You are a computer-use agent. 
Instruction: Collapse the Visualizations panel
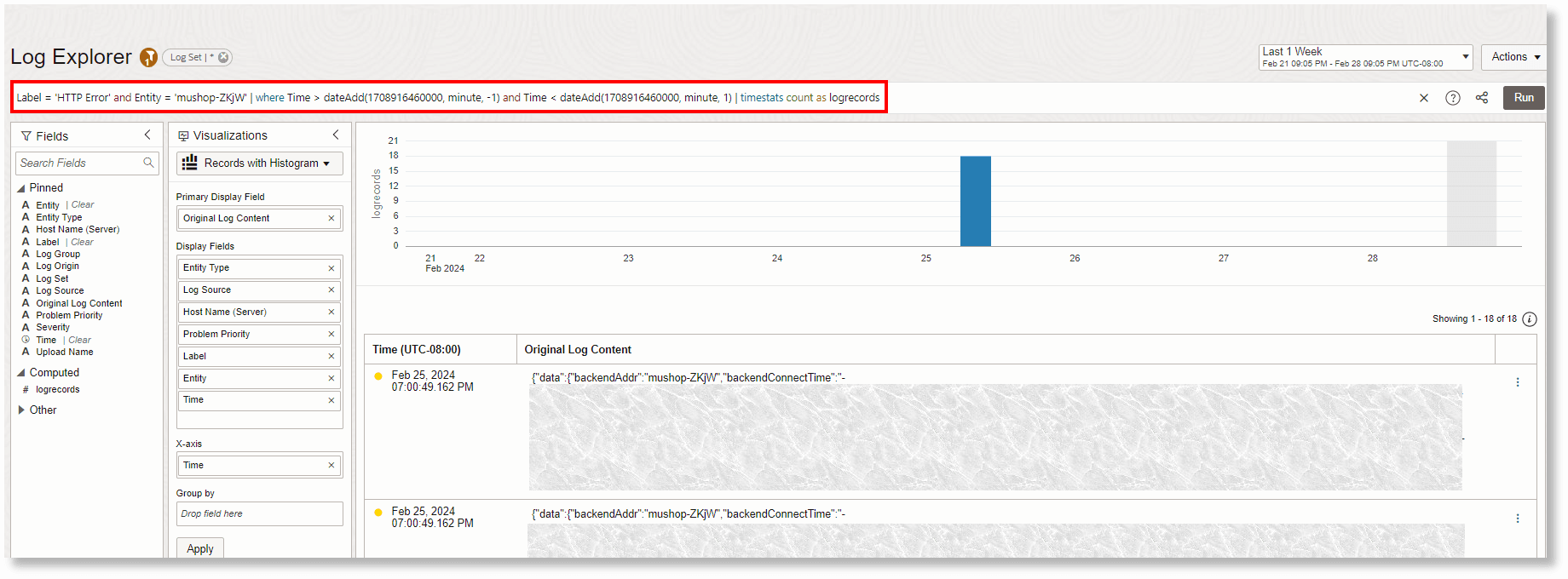pos(336,135)
